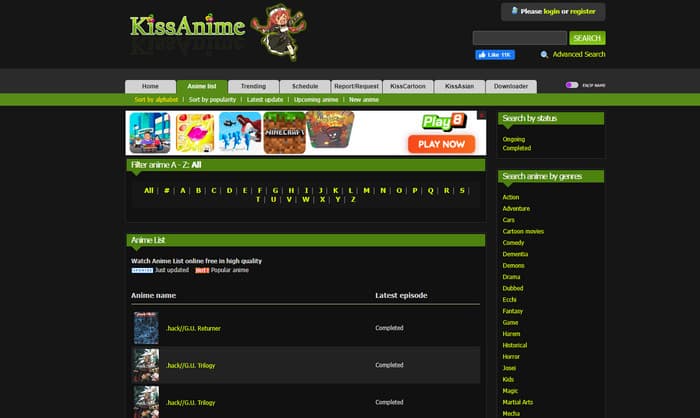This screenshot has height=418, width=700.
Task: Switch to the KissCartoon tab
Action: (x=408, y=86)
